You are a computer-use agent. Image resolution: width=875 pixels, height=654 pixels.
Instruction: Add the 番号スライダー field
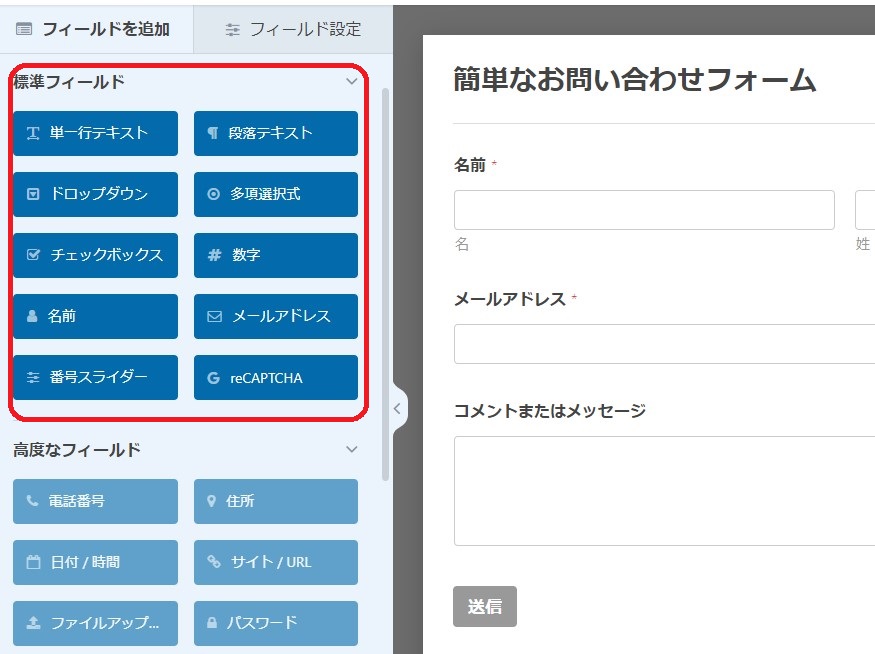tap(96, 377)
